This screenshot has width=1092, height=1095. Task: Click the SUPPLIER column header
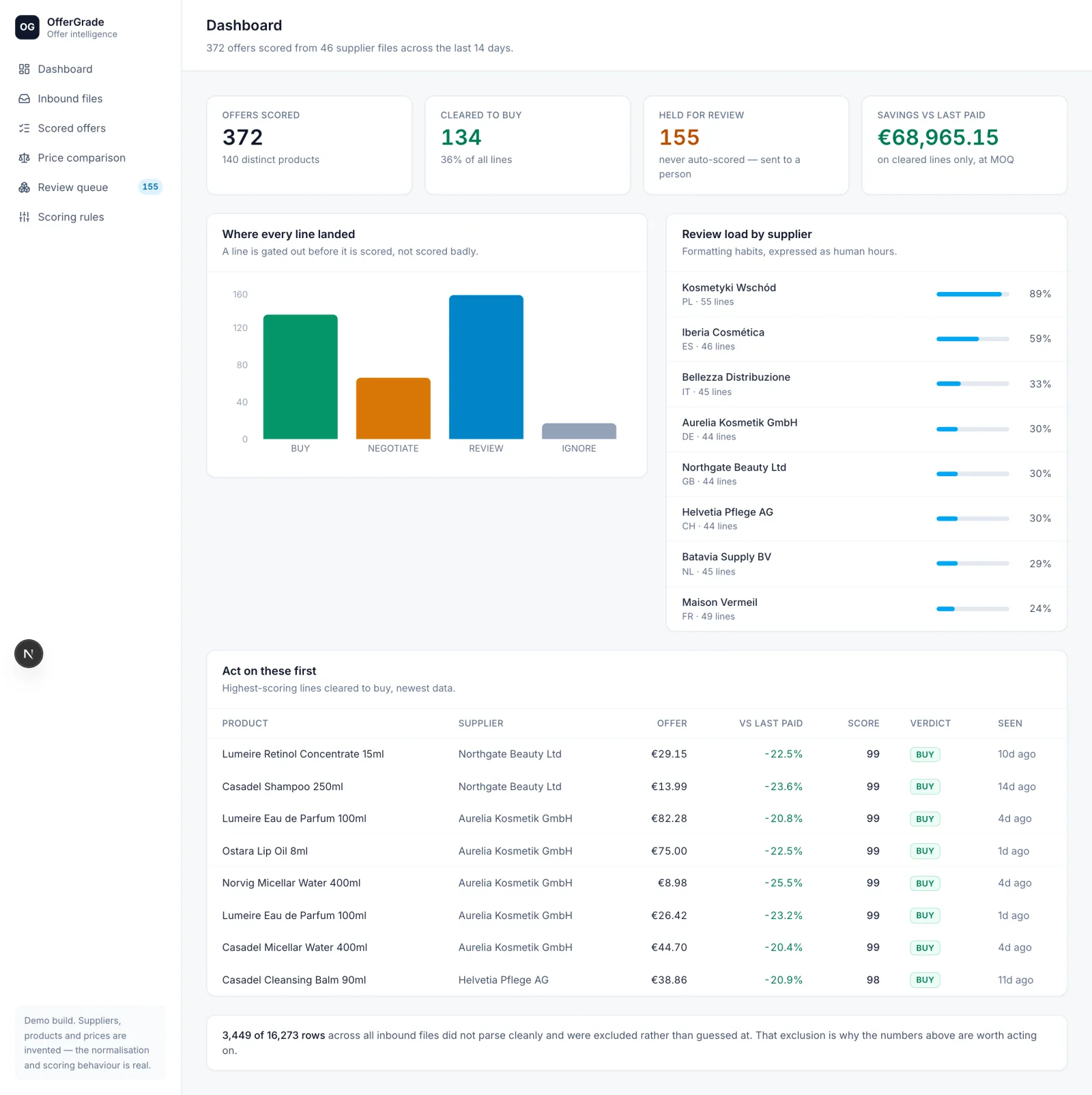[x=480, y=723]
